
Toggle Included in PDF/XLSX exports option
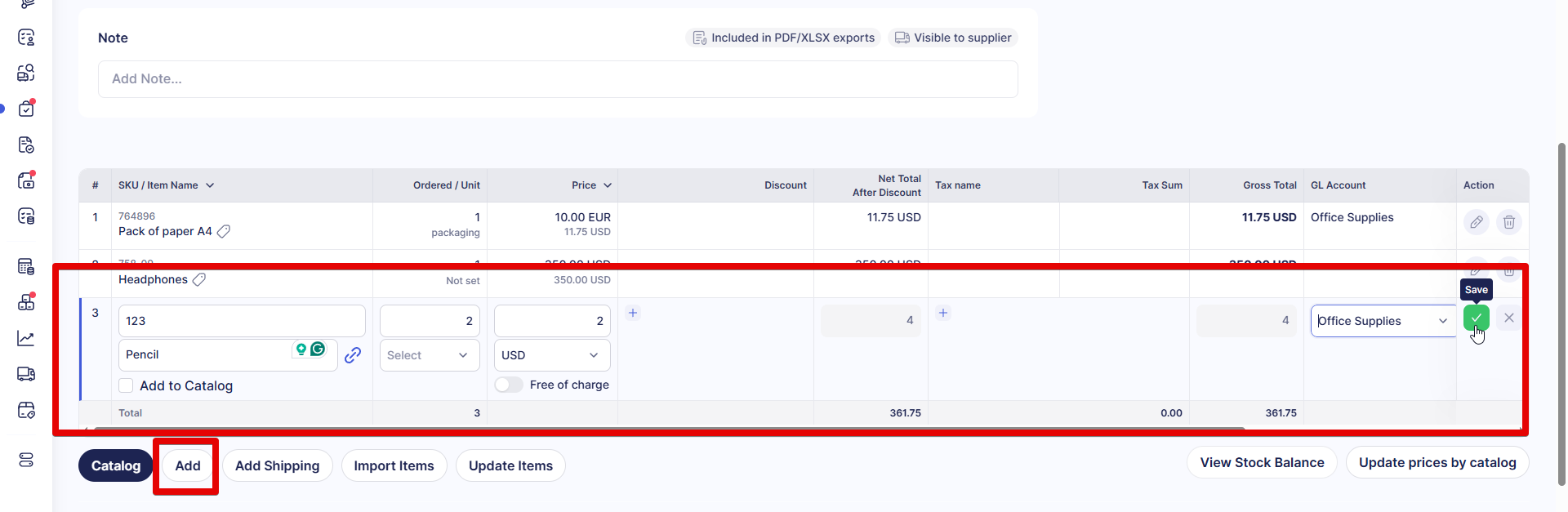pyautogui.click(x=783, y=38)
